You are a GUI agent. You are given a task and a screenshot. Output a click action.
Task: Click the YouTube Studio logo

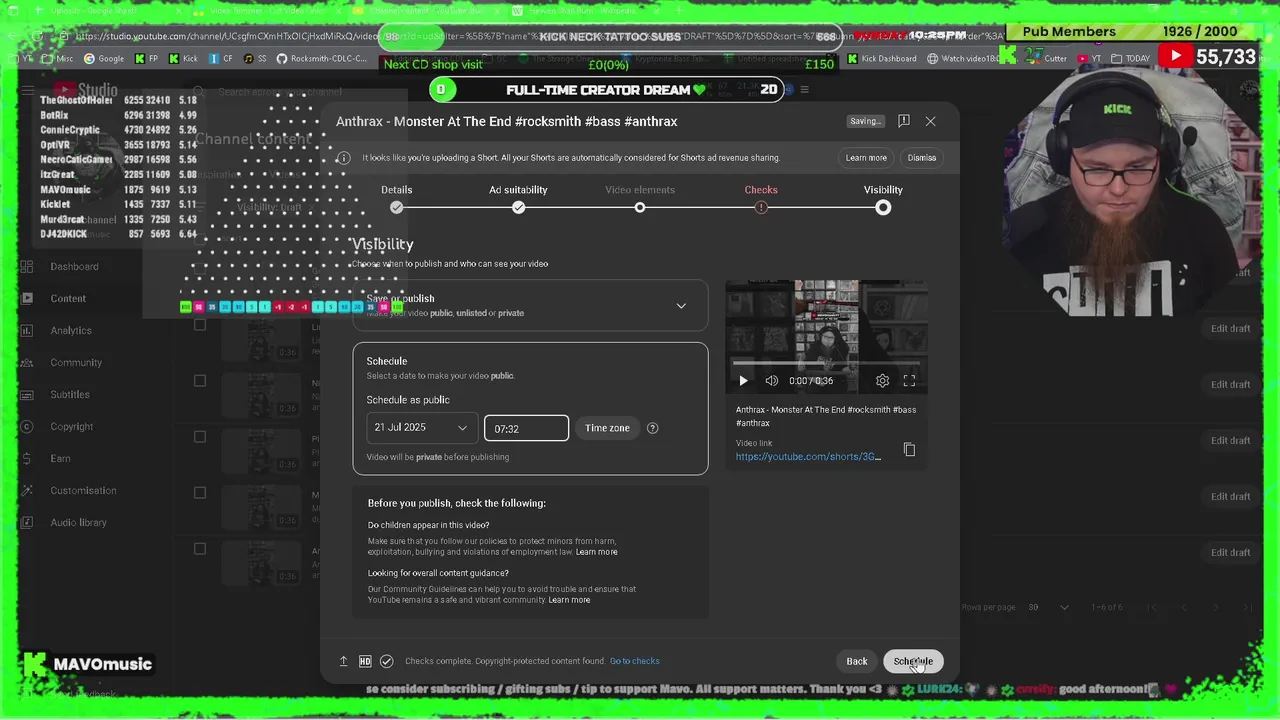(85, 91)
